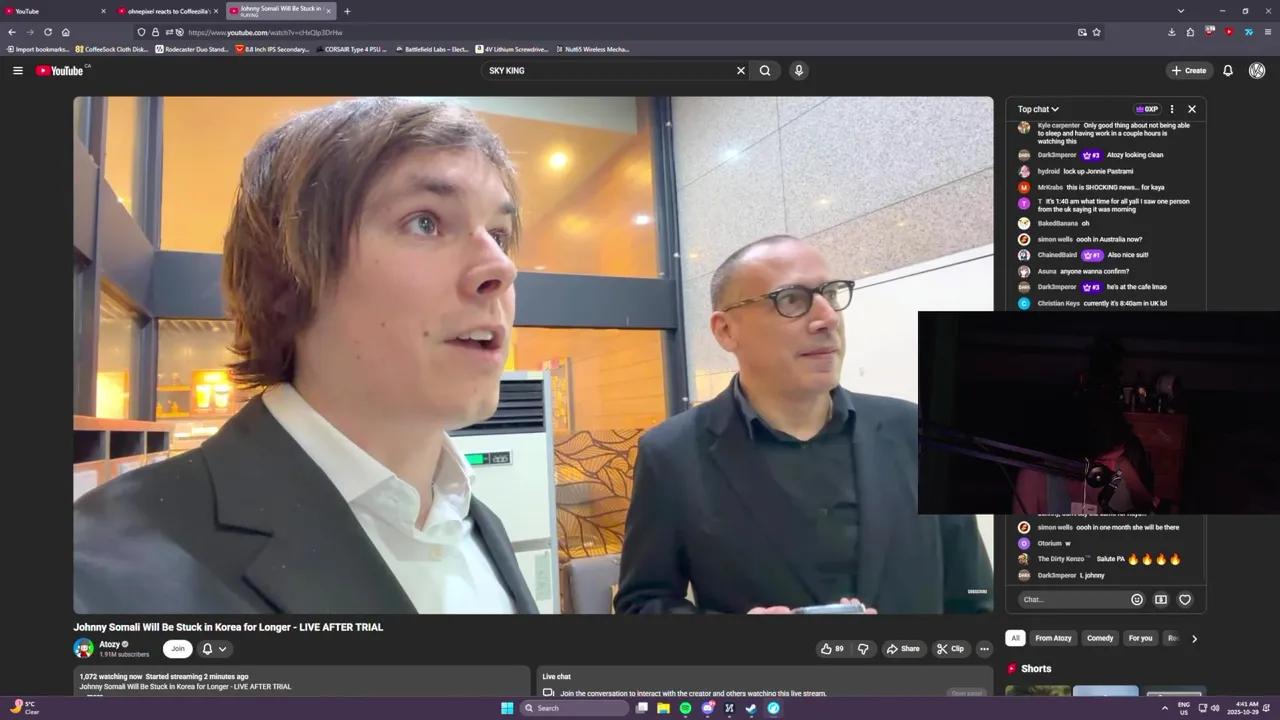This screenshot has width=1280, height=720.
Task: Open the Windows Start menu
Action: [x=507, y=708]
